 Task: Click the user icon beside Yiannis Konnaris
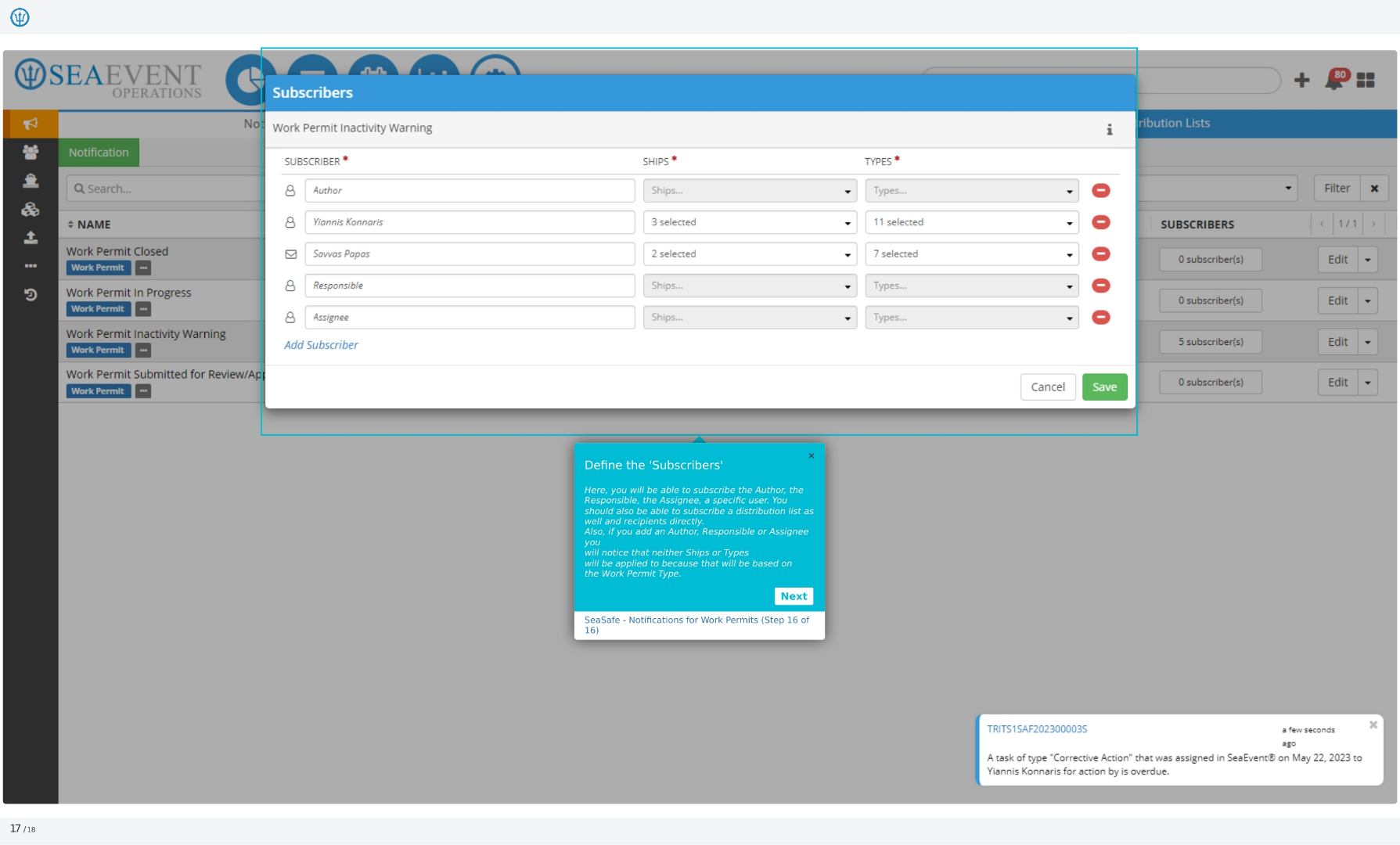(x=290, y=222)
